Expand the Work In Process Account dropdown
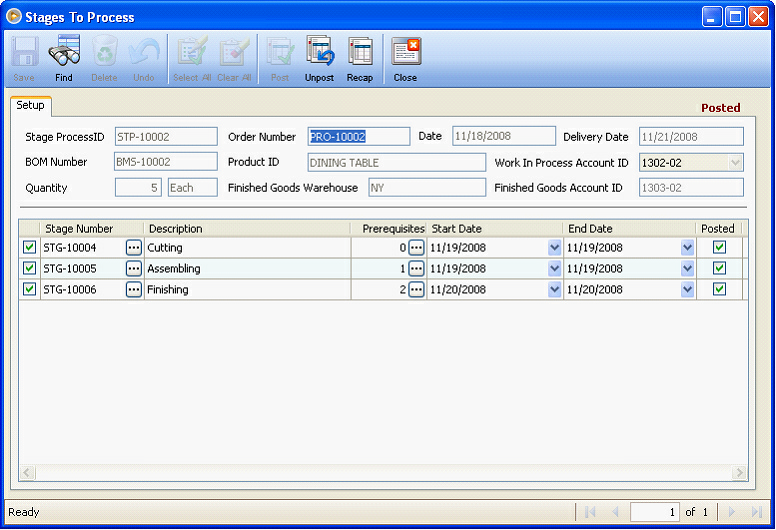This screenshot has height=530, width=776. [736, 163]
